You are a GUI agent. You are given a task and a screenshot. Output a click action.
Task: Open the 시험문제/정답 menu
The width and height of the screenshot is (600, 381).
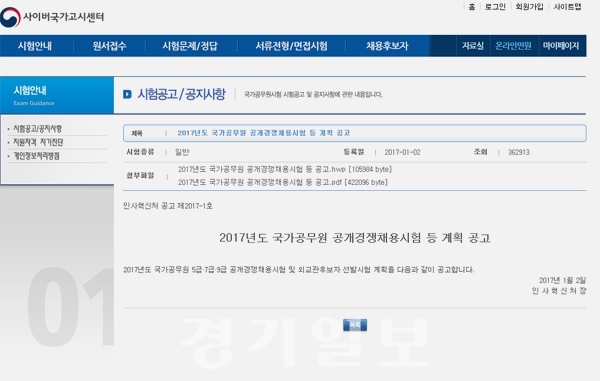click(190, 46)
